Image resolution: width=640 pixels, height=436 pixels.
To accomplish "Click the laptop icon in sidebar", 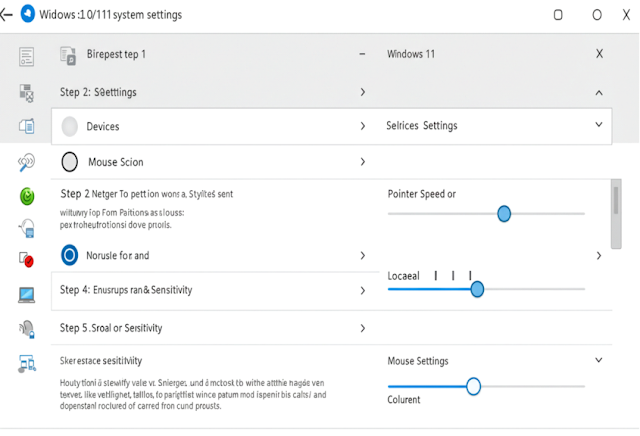I will (x=27, y=295).
